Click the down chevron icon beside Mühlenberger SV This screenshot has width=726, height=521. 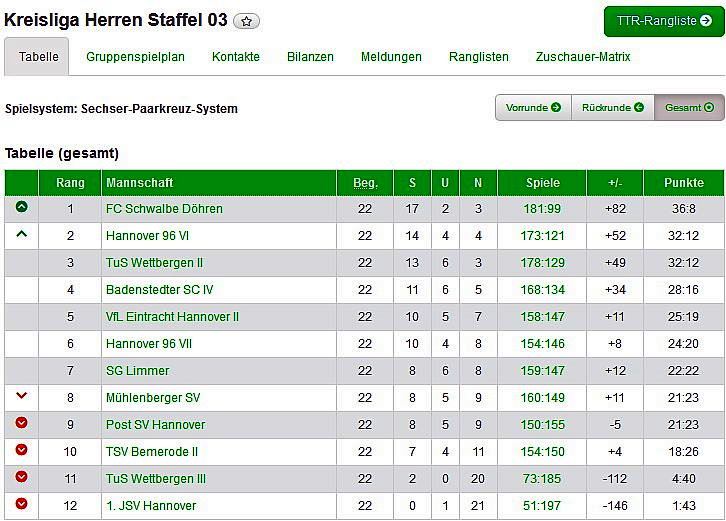22,397
